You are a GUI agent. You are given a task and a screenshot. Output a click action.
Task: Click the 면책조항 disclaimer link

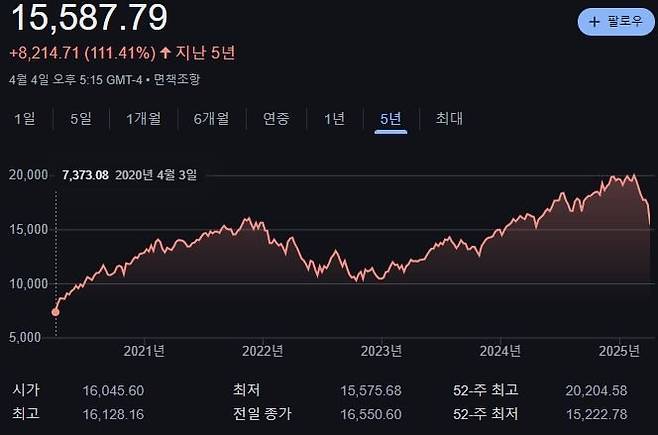pyautogui.click(x=177, y=80)
